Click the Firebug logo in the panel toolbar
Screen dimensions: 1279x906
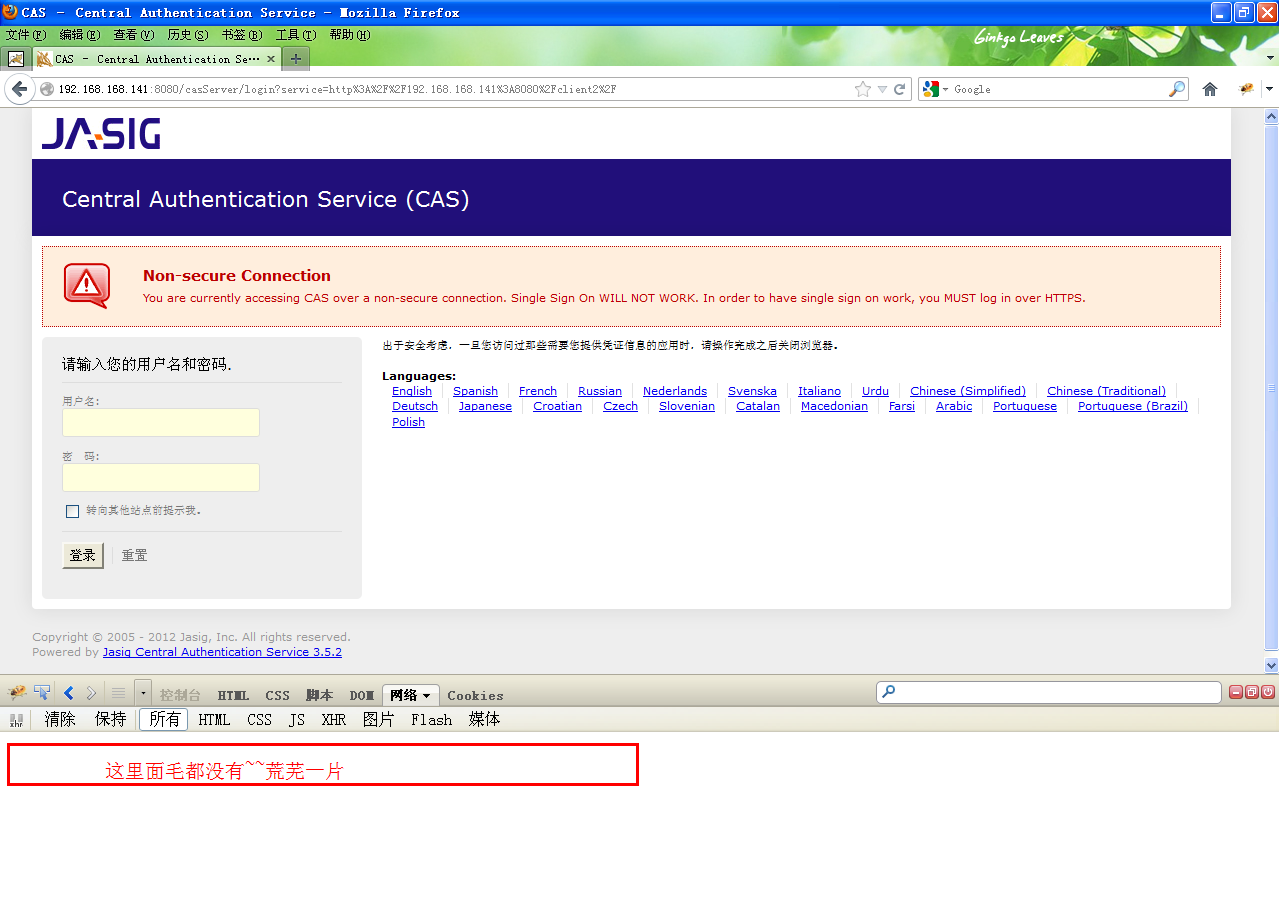pos(16,693)
